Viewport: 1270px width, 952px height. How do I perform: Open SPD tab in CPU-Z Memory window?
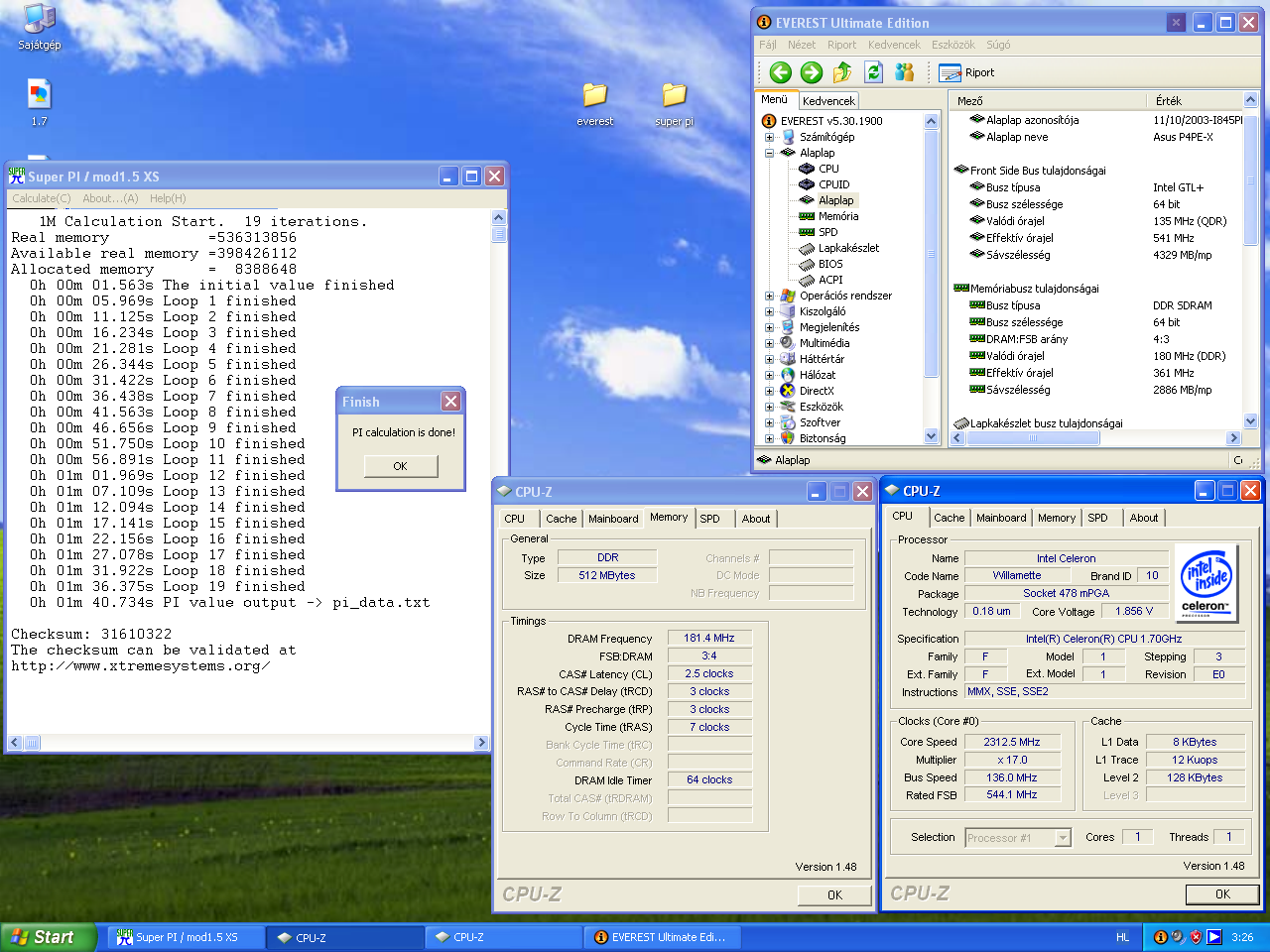coord(709,519)
